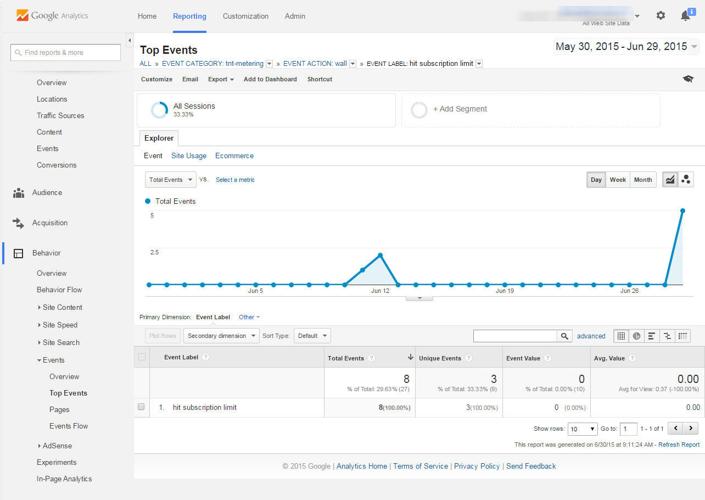Switch to pivot table view icon
This screenshot has height=500, width=705.
684,336
